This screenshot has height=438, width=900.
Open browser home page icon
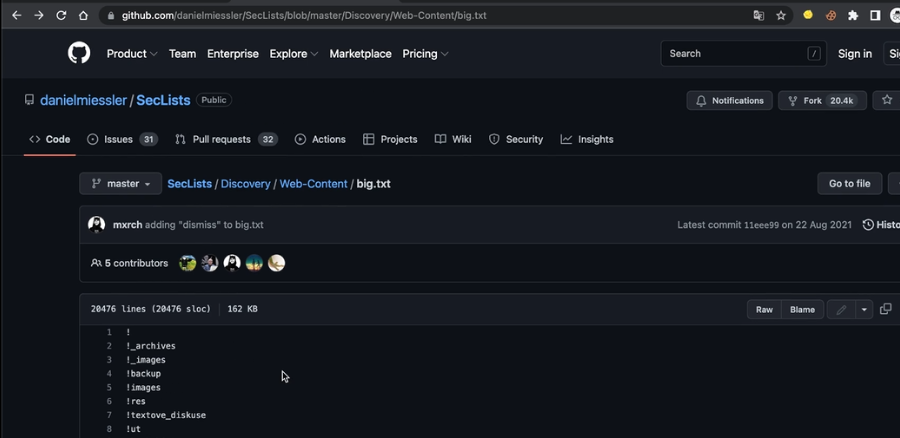pyautogui.click(x=83, y=15)
